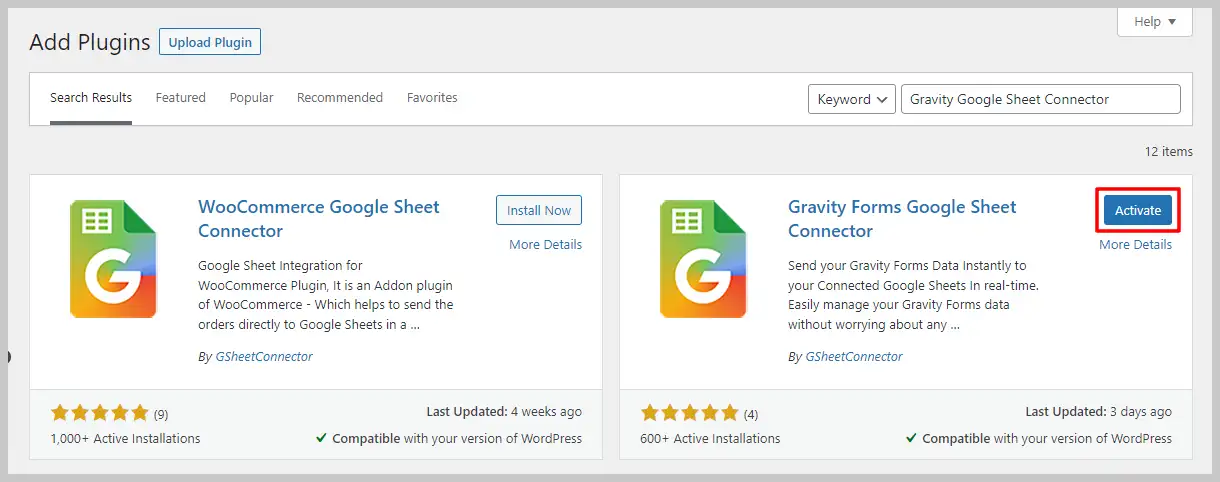Activate the Gravity Forms Google Sheet Connector

pos(1138,210)
